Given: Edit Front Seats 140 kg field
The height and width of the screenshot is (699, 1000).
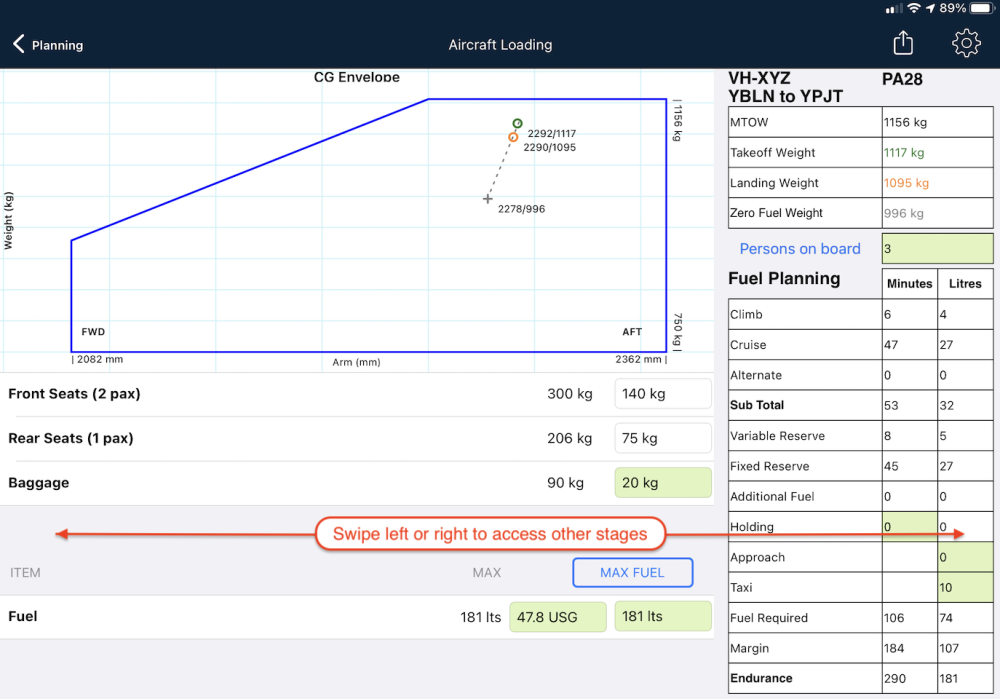Looking at the screenshot, I should [x=663, y=394].
